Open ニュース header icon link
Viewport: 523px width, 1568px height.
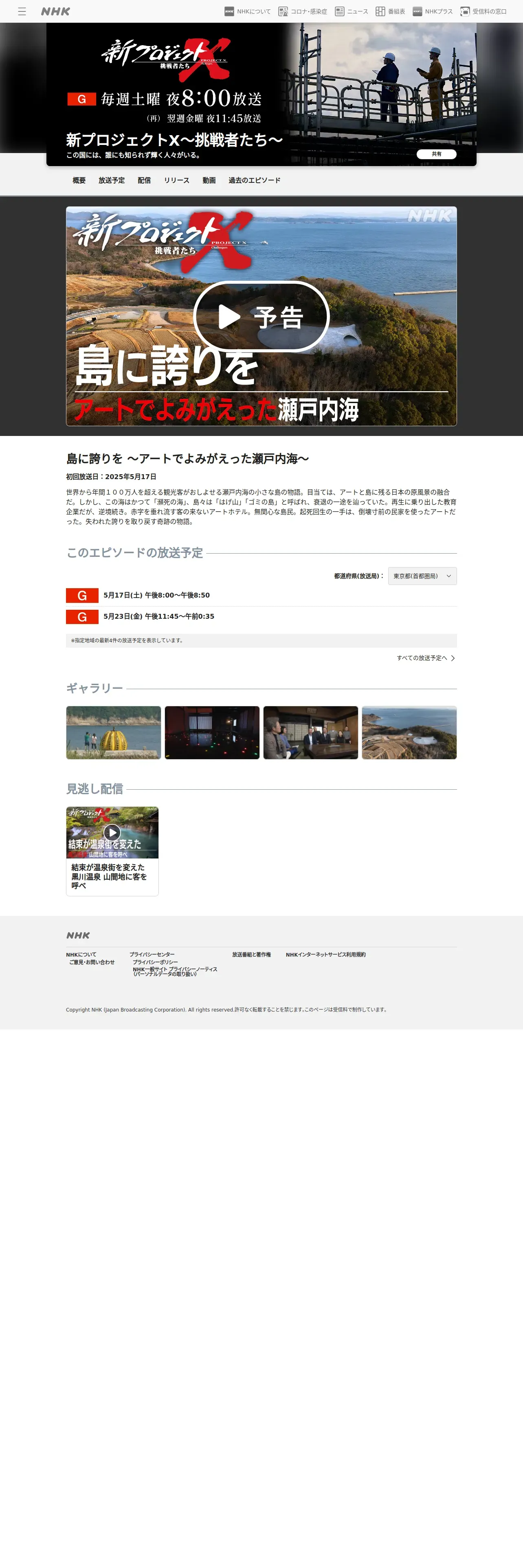point(351,11)
